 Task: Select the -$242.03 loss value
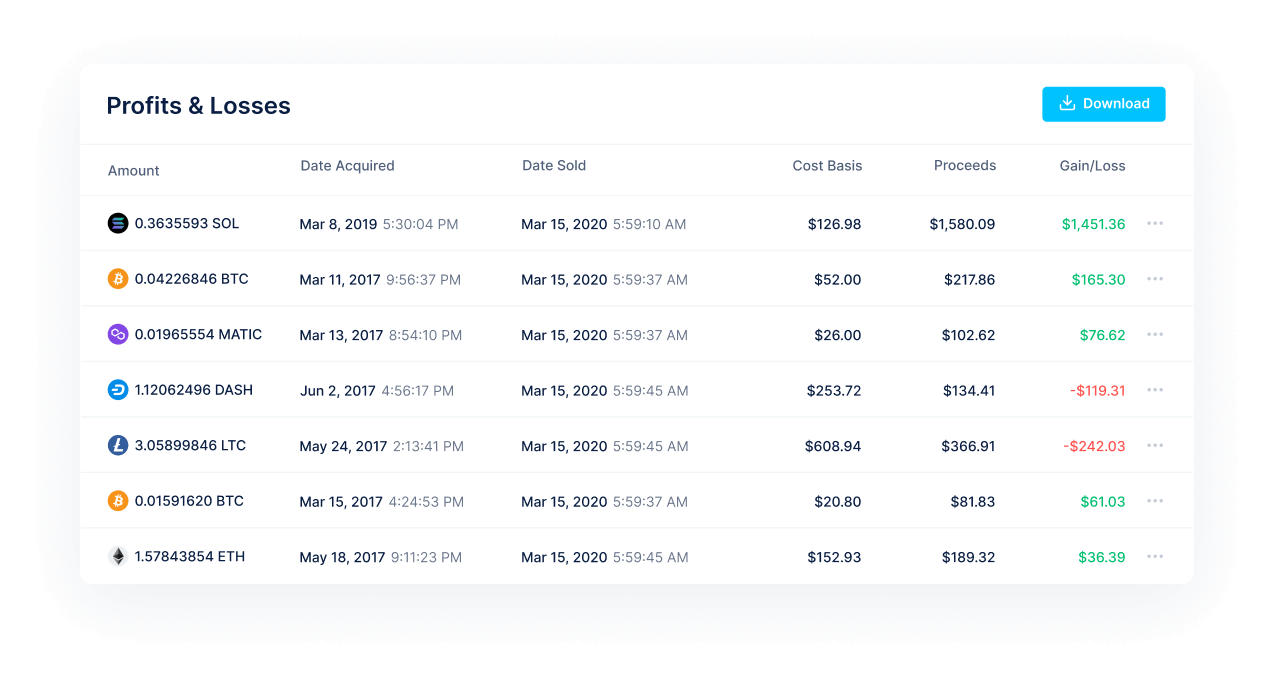point(1094,446)
